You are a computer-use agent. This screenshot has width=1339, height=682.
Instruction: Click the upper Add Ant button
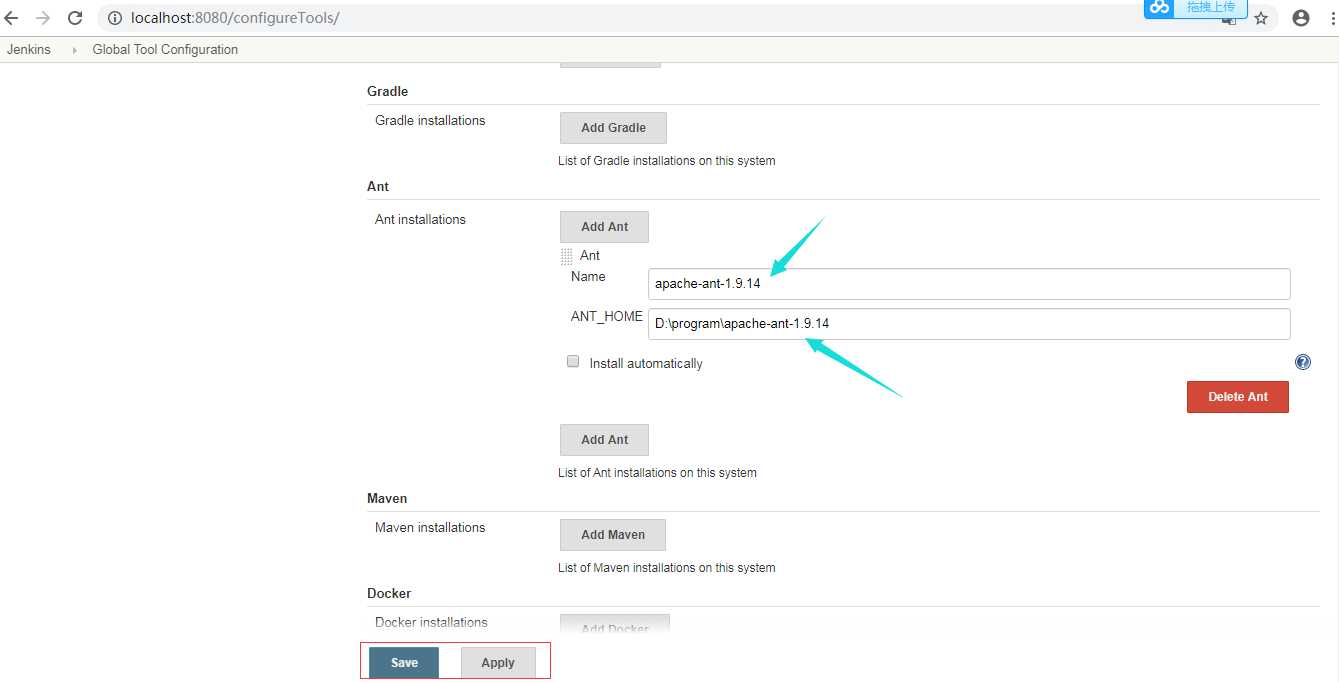pyautogui.click(x=604, y=227)
